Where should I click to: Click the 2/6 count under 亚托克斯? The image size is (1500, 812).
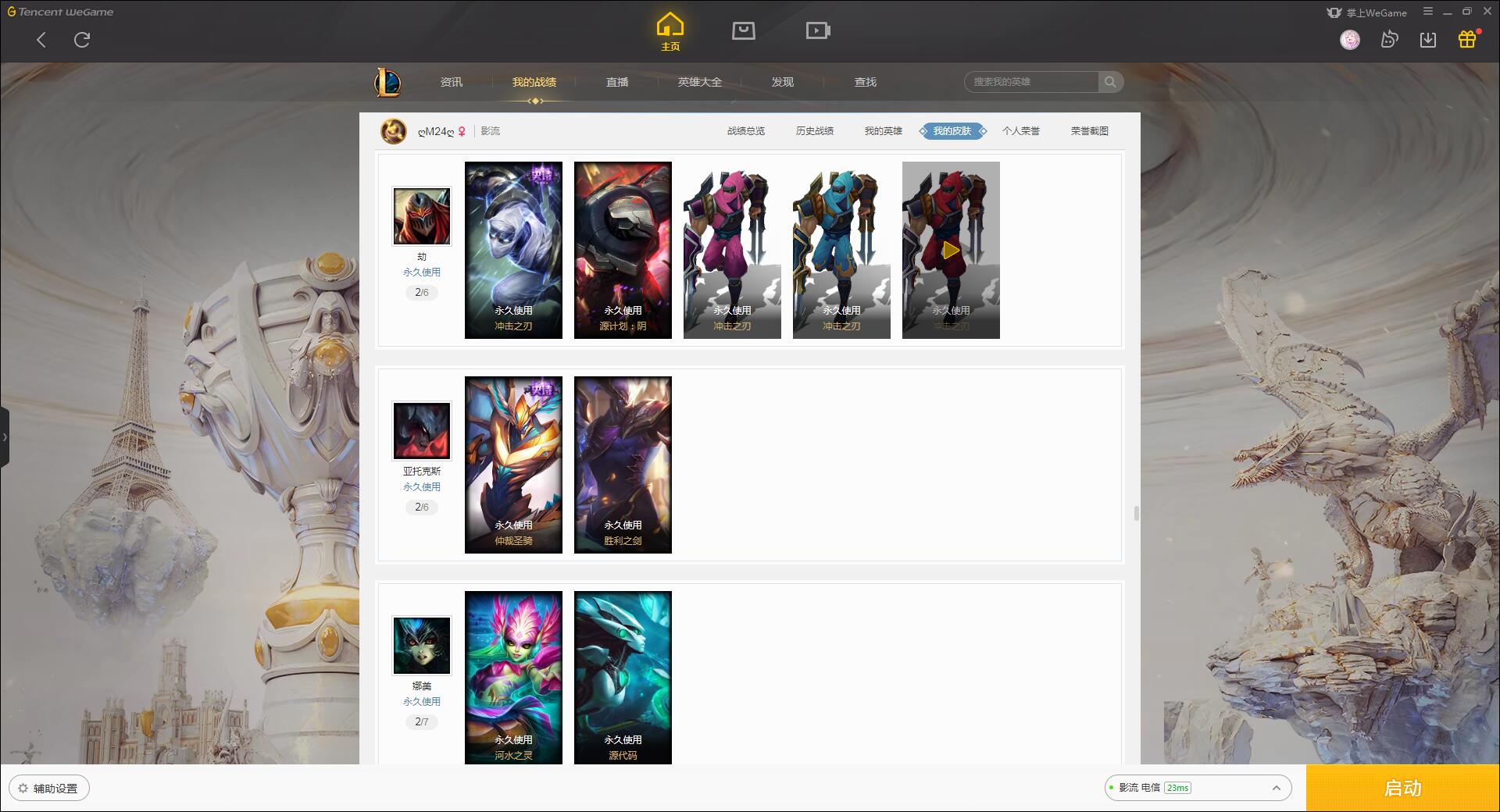pos(422,507)
